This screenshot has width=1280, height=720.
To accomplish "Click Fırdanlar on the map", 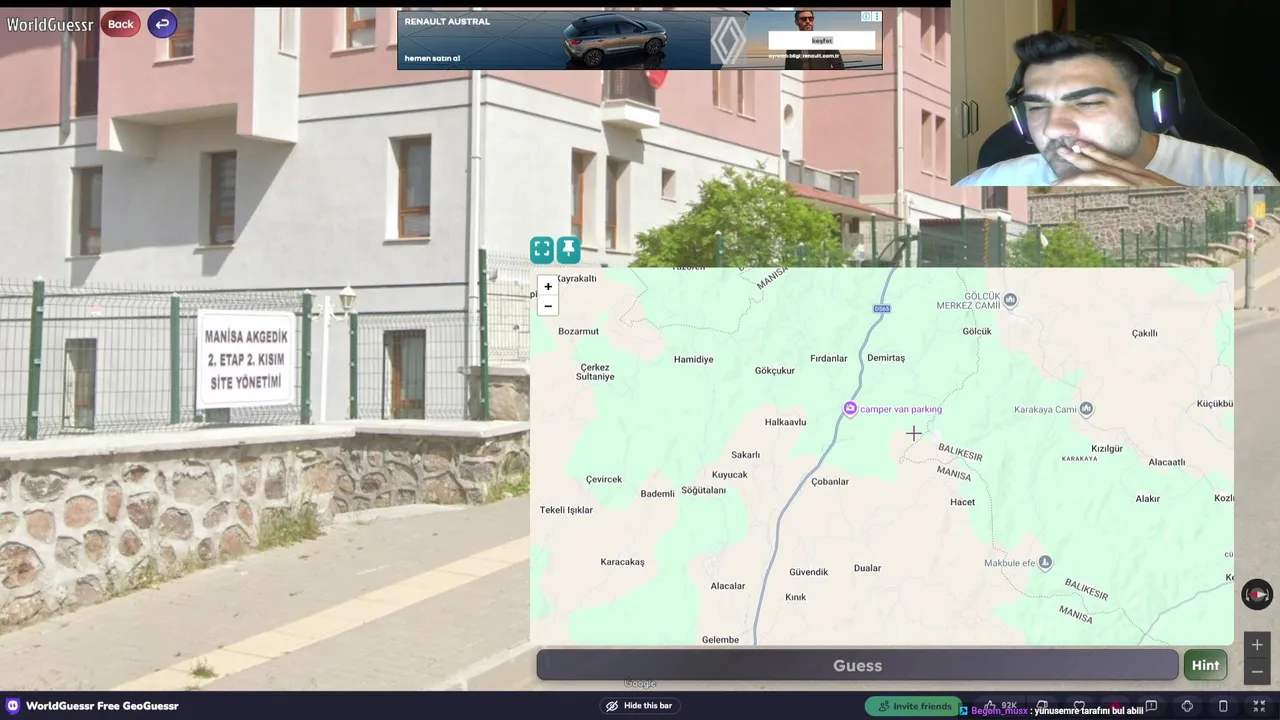I will tap(828, 358).
